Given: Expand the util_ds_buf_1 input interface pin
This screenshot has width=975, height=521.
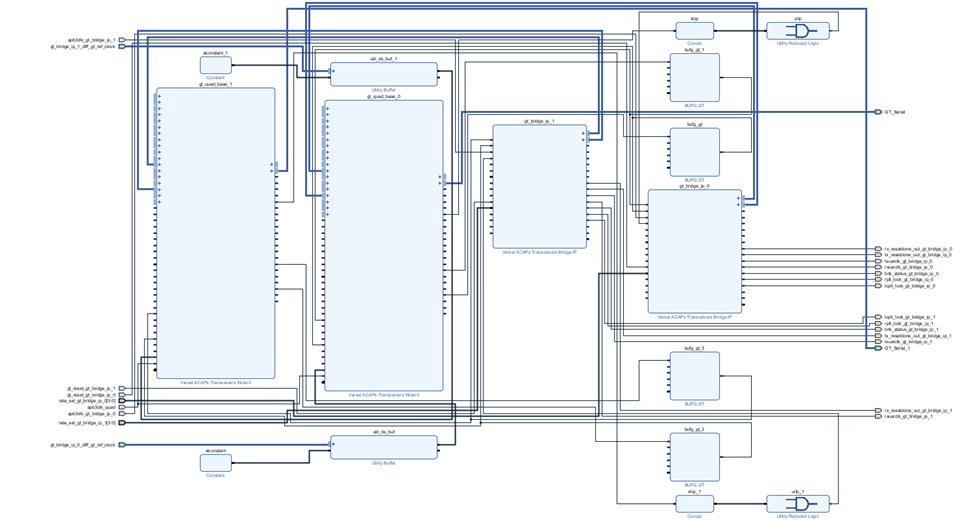Looking at the screenshot, I should (333, 72).
